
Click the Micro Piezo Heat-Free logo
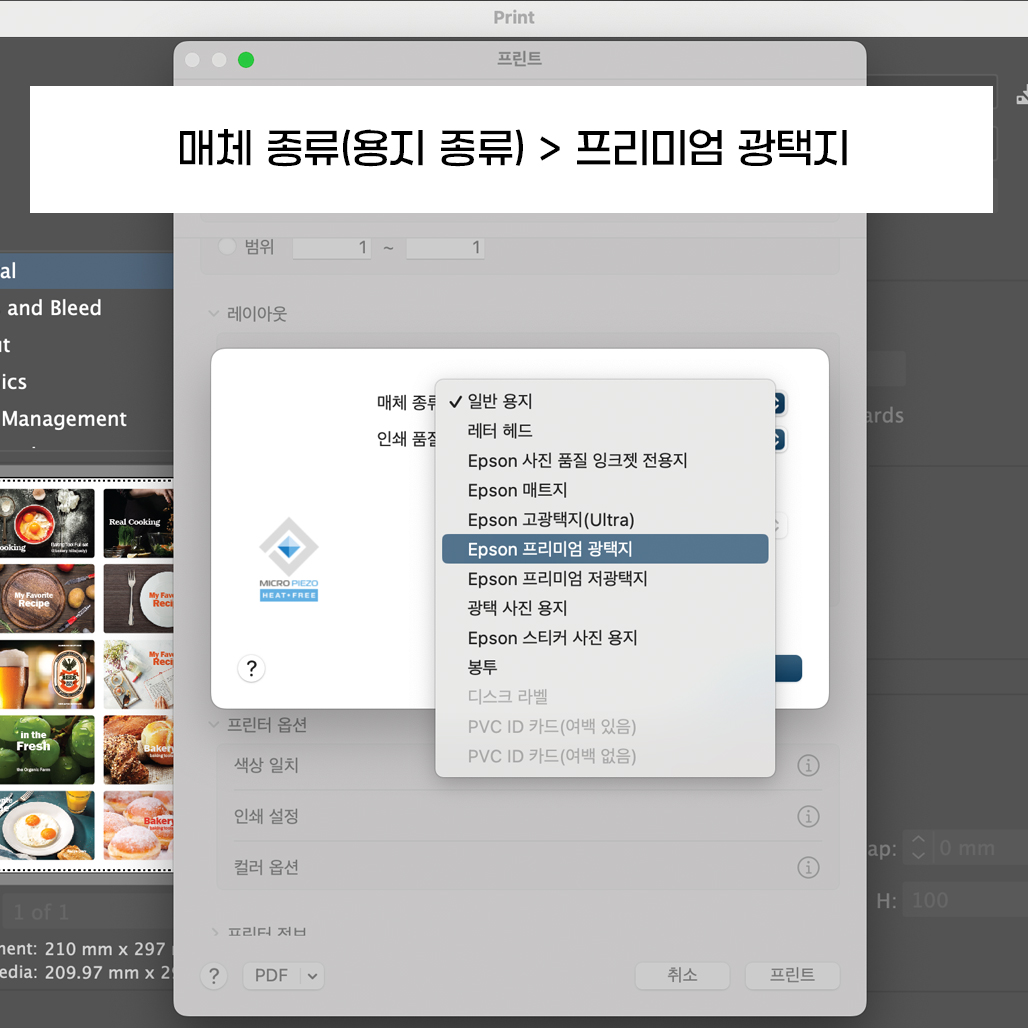pos(288,559)
